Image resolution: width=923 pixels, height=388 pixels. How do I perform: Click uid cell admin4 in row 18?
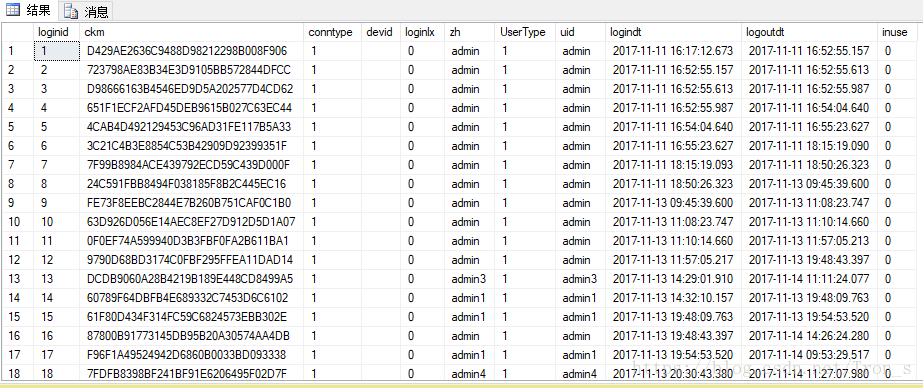pos(579,373)
